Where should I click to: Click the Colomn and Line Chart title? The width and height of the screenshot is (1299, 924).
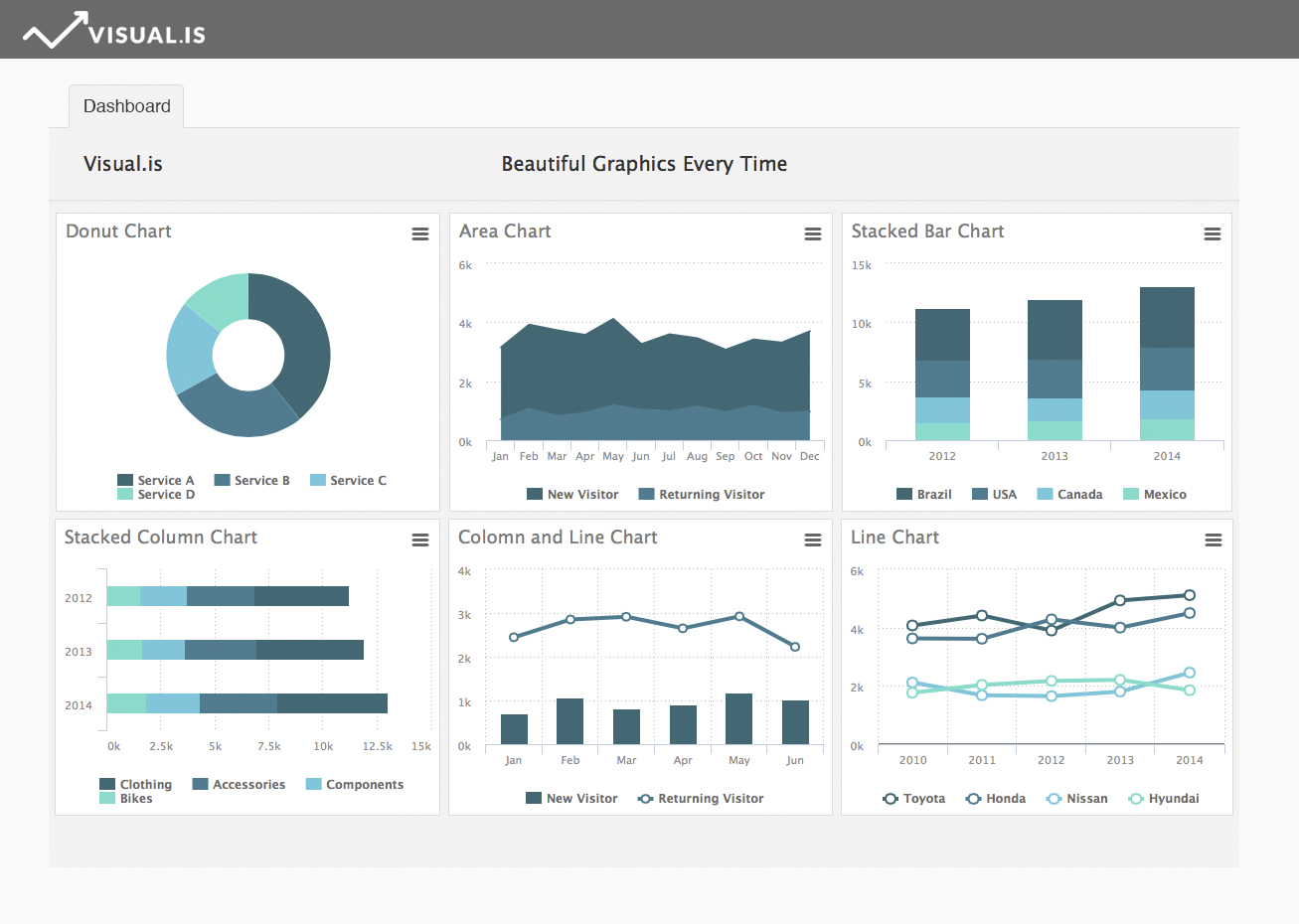click(558, 538)
